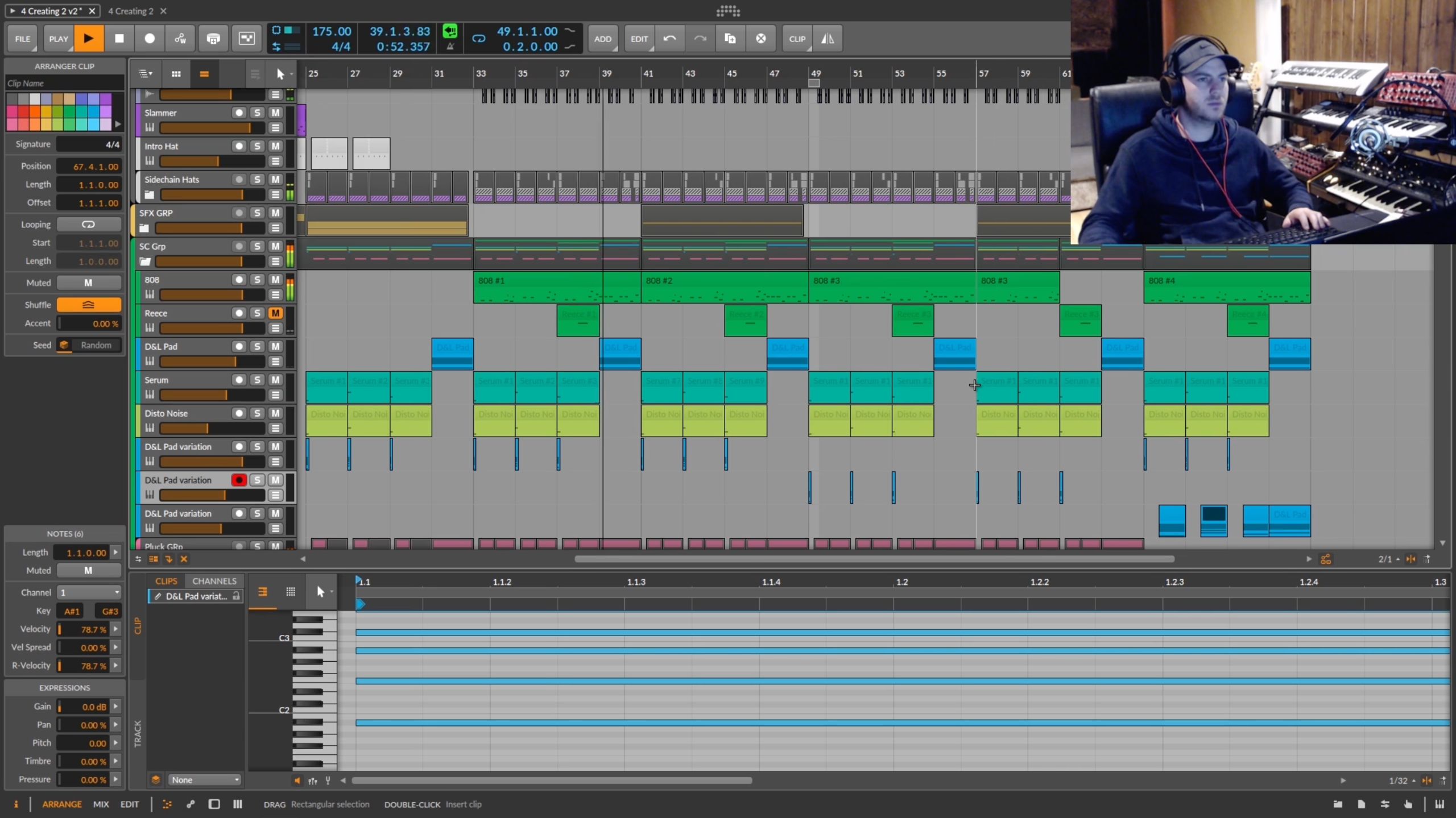1456x818 pixels.
Task: Click the automation write icon in transport
Action: 180,39
